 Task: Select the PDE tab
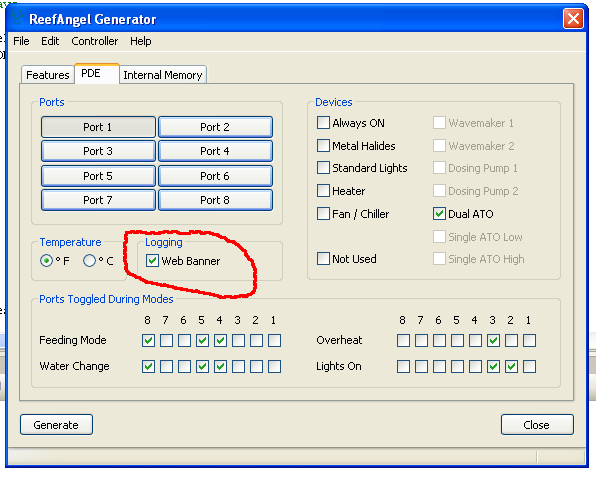(97, 73)
